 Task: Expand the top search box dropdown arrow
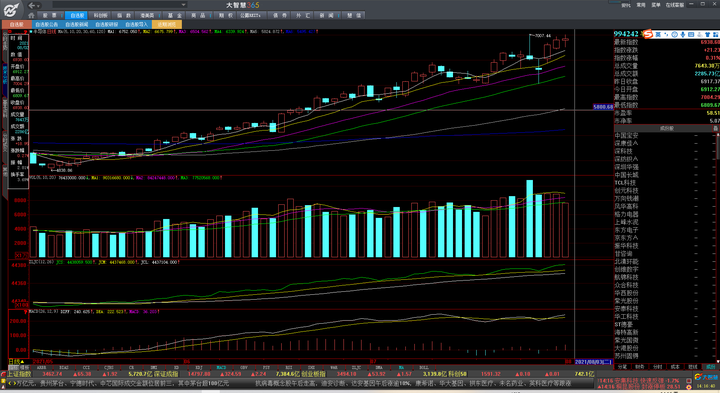click(184, 5)
